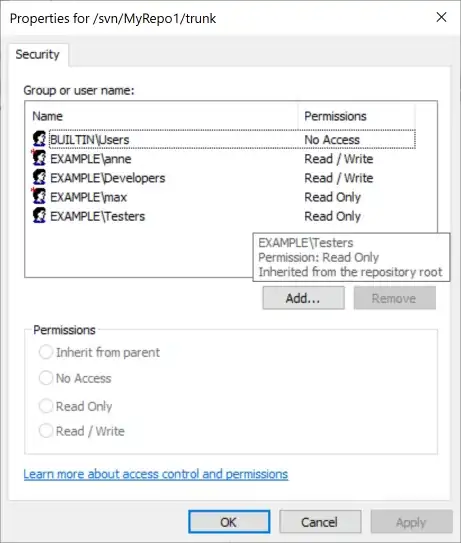Click the EXAMPLE\Developers group icon

tap(39, 177)
